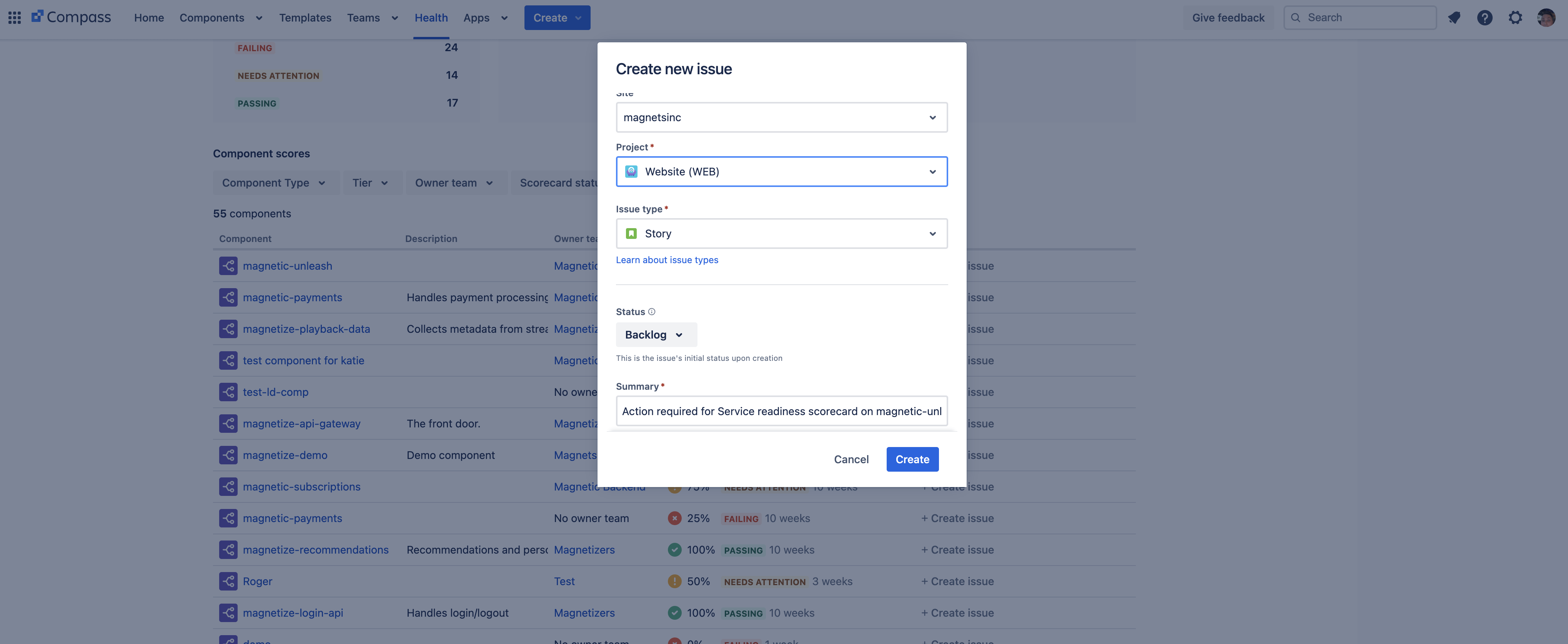Screen dimensions: 1568x644
Task: Open the Issue type dropdown Story
Action: pyautogui.click(x=782, y=234)
